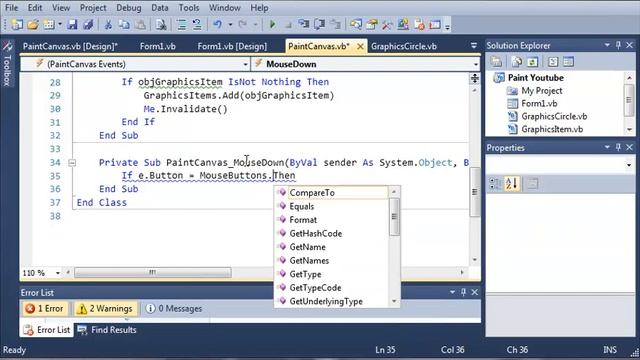
Task: Click the Add New Item icon
Action: 49,25
